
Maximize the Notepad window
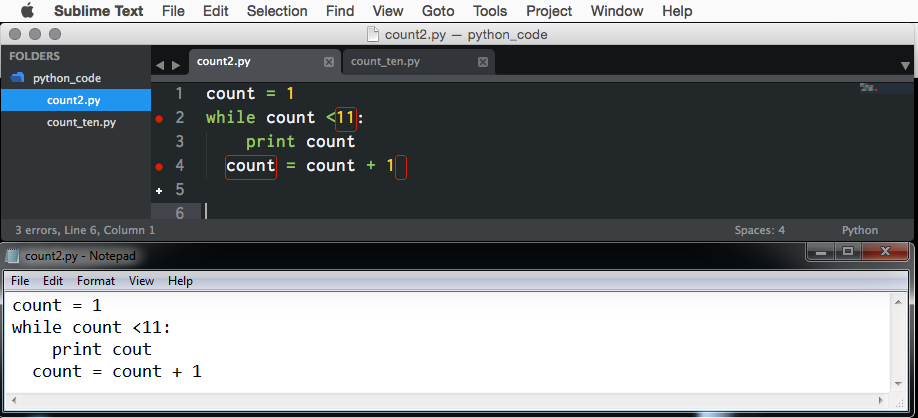click(x=847, y=252)
